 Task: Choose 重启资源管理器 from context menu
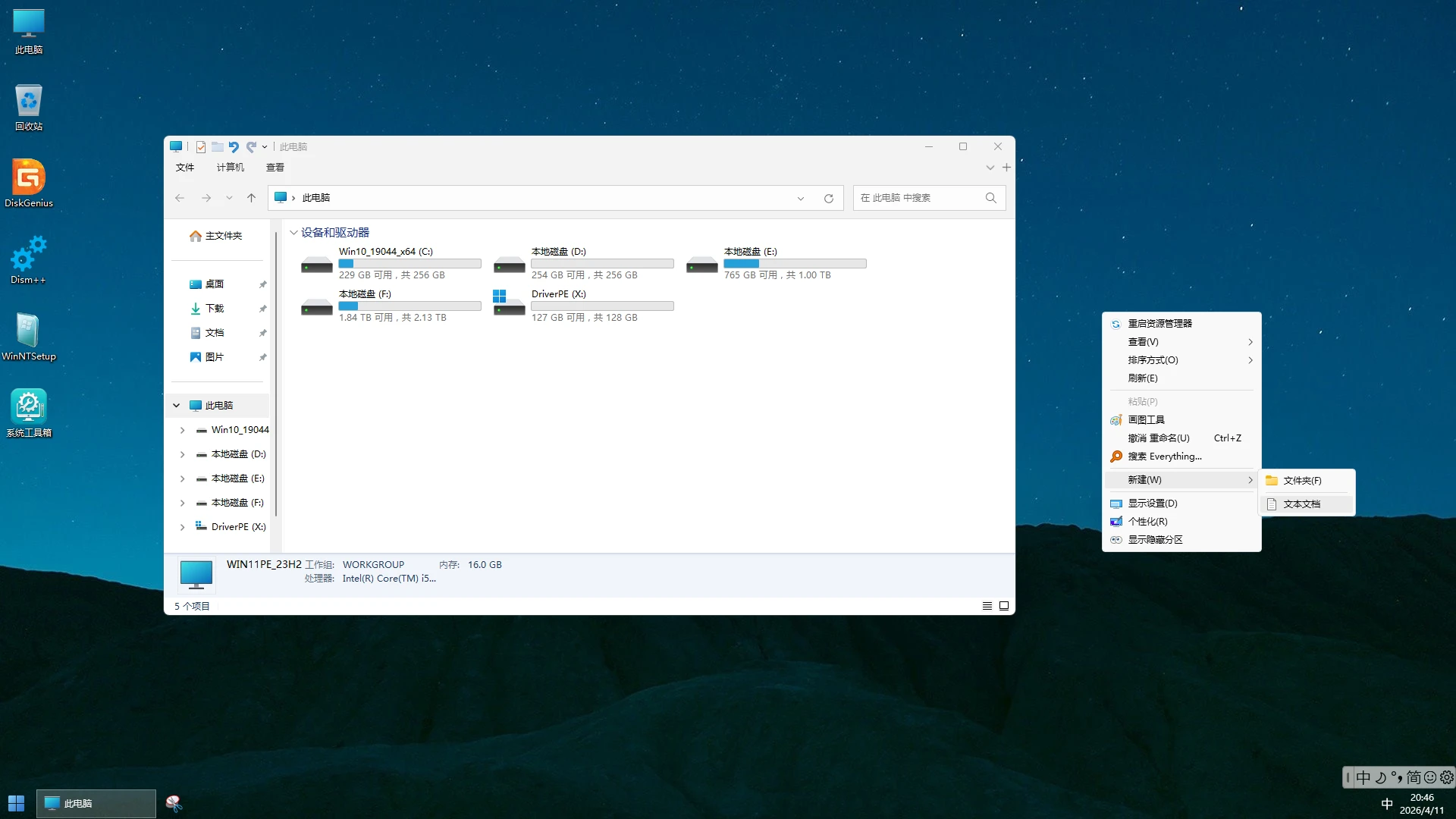tap(1181, 324)
